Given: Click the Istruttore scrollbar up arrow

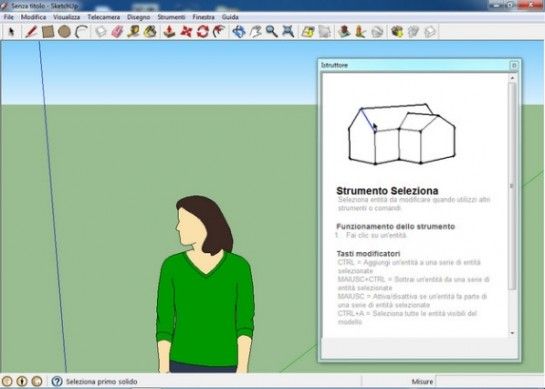Looking at the screenshot, I should [512, 78].
